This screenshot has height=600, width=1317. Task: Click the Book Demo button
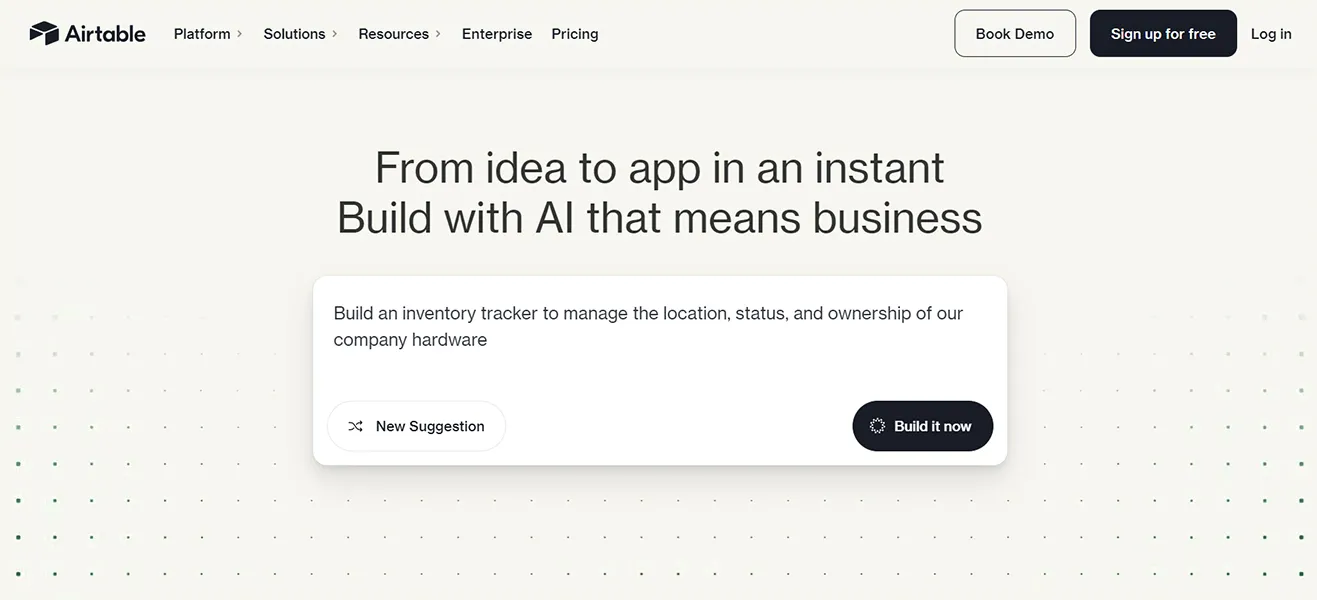[1014, 33]
